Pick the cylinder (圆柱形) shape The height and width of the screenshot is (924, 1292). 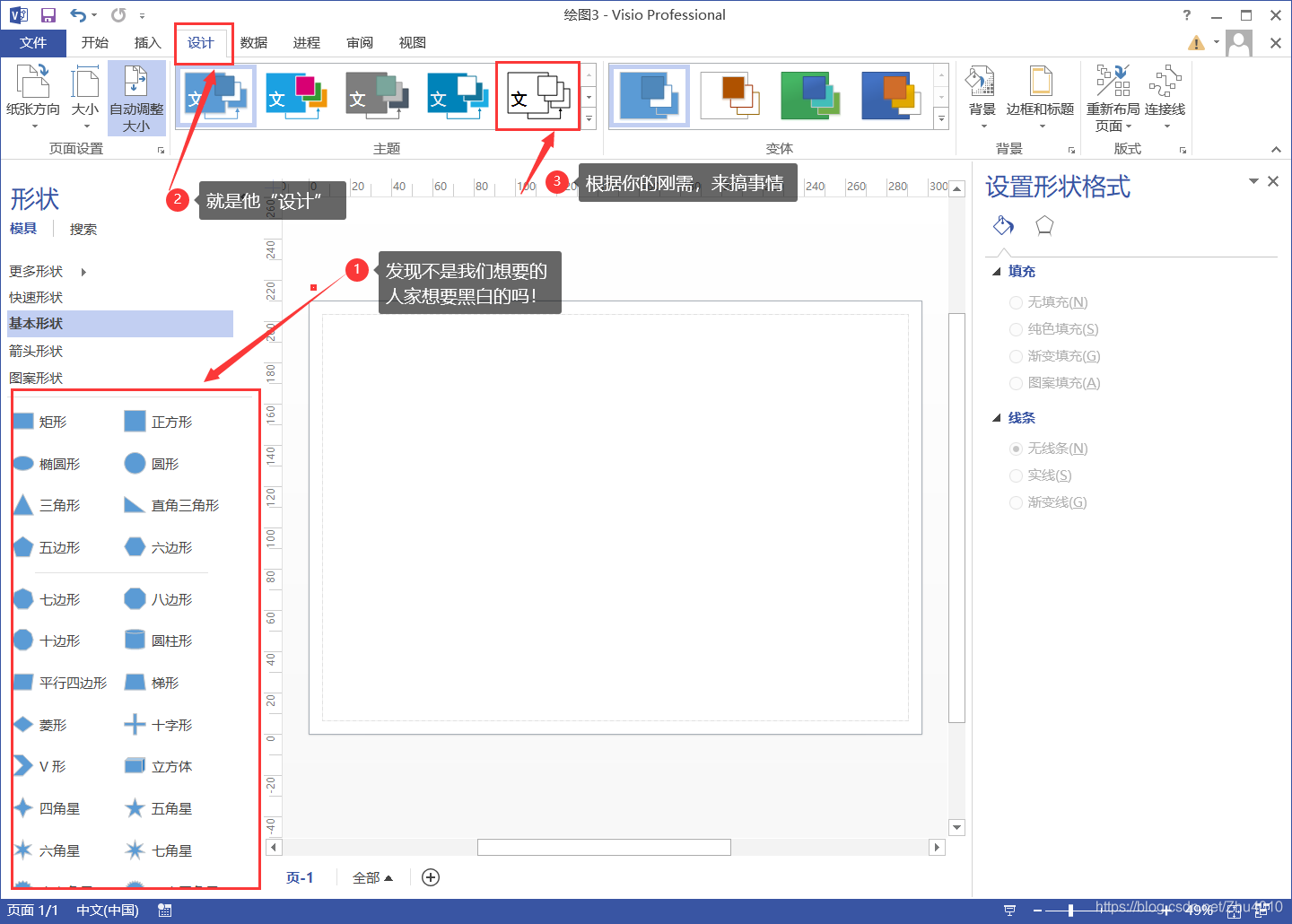158,641
